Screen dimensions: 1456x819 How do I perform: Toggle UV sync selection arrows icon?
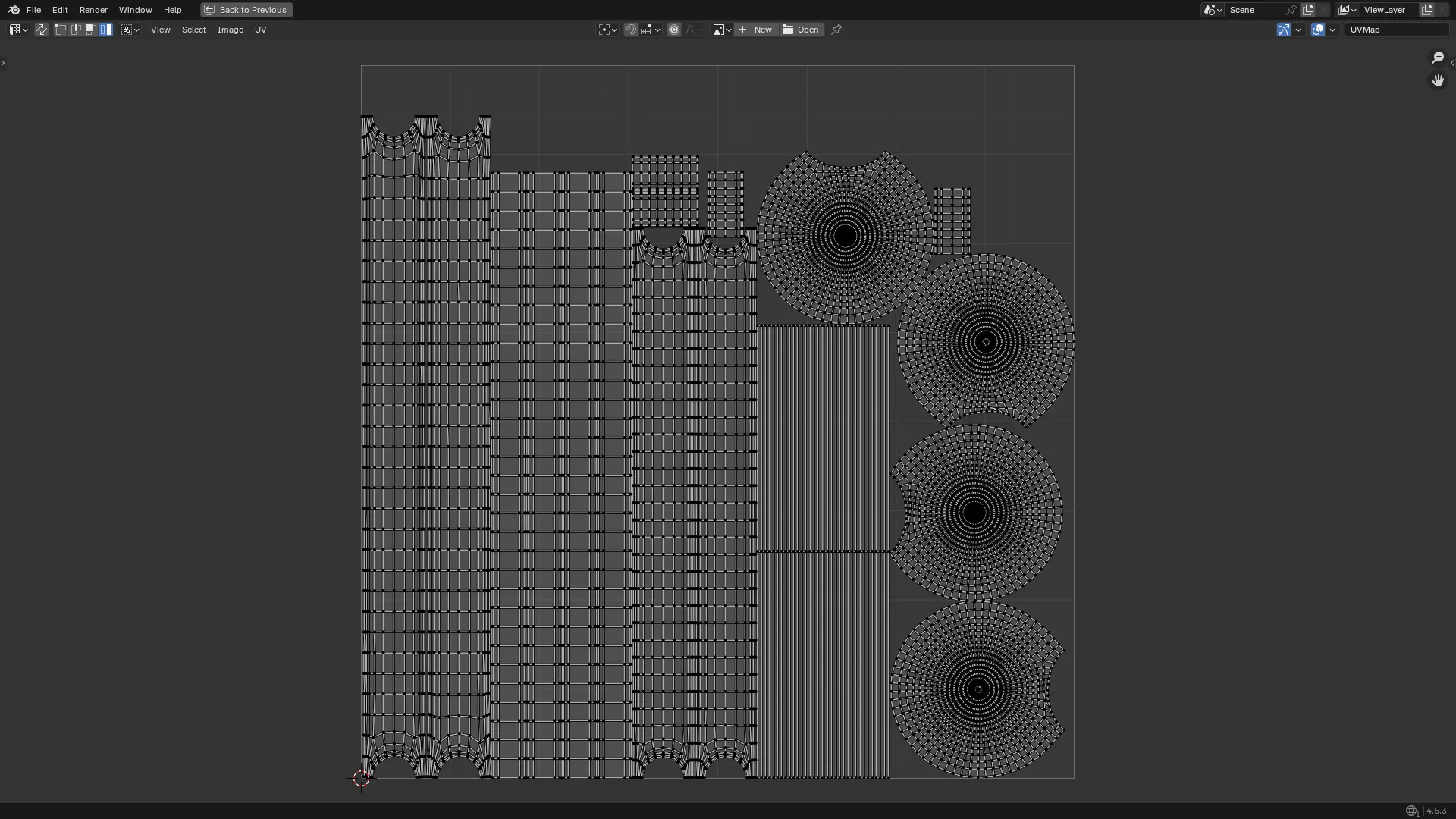tap(42, 30)
